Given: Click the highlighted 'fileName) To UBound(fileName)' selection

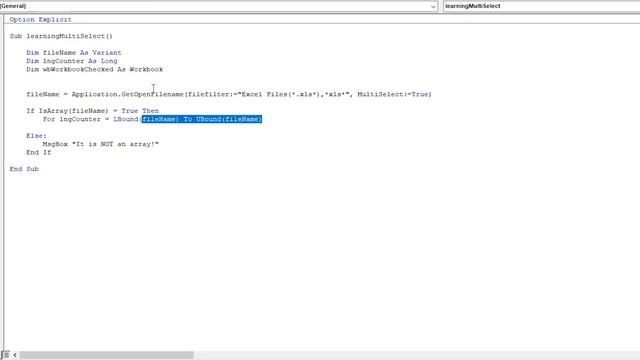Looking at the screenshot, I should (202, 119).
